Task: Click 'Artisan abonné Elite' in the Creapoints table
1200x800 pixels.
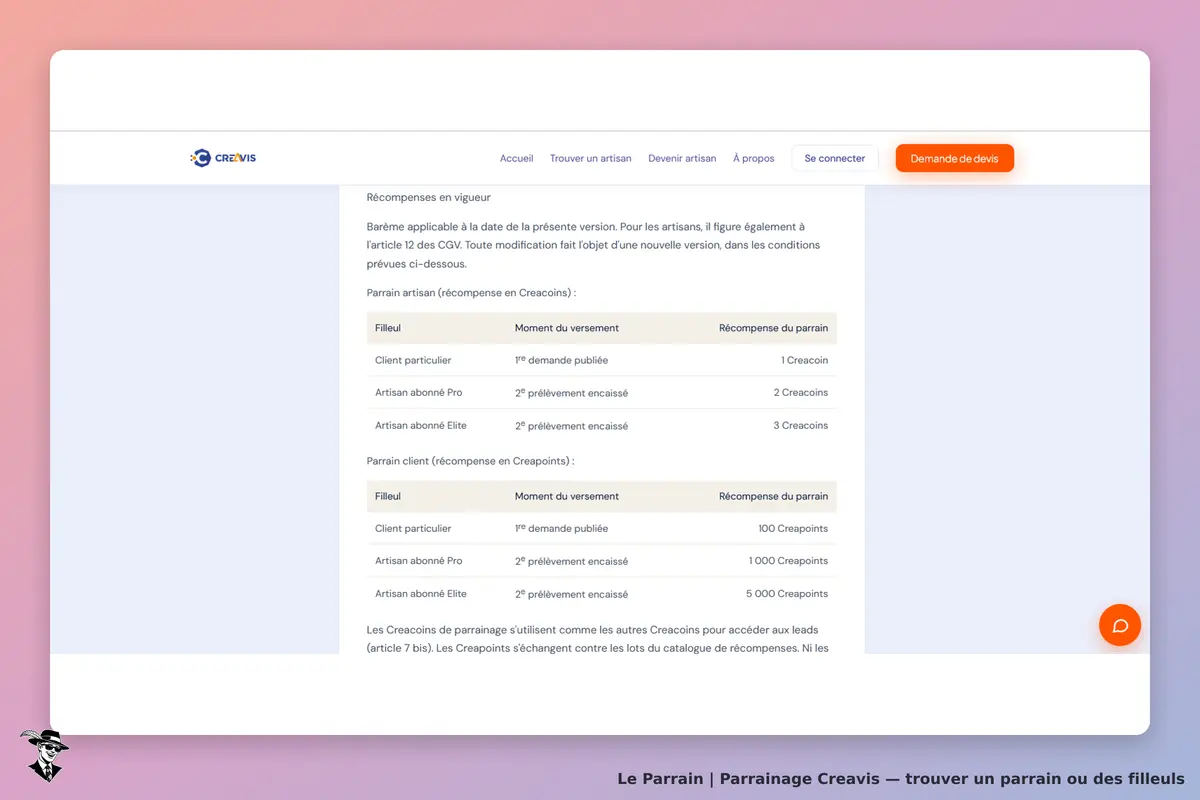Action: point(421,593)
